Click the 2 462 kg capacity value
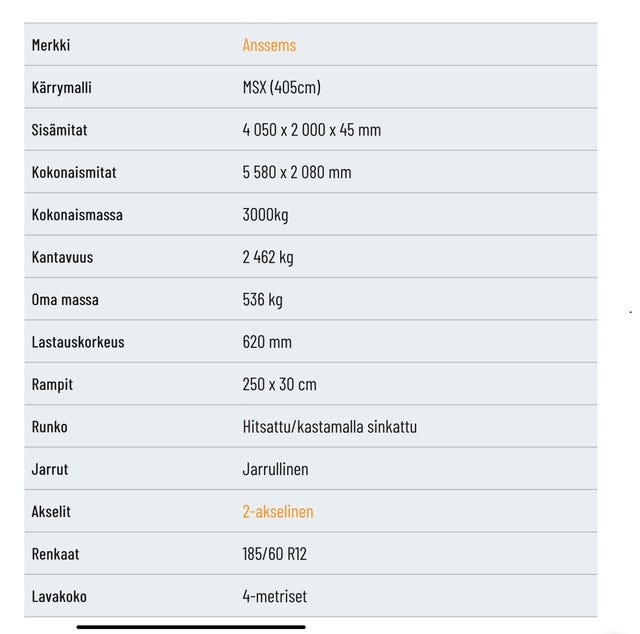The width and height of the screenshot is (640, 634). 268,257
